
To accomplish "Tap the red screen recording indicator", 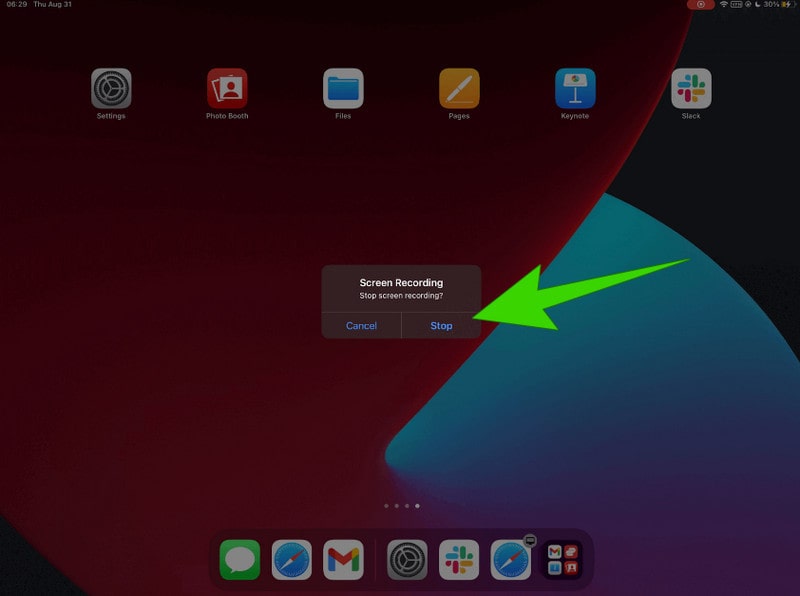I will (700, 7).
